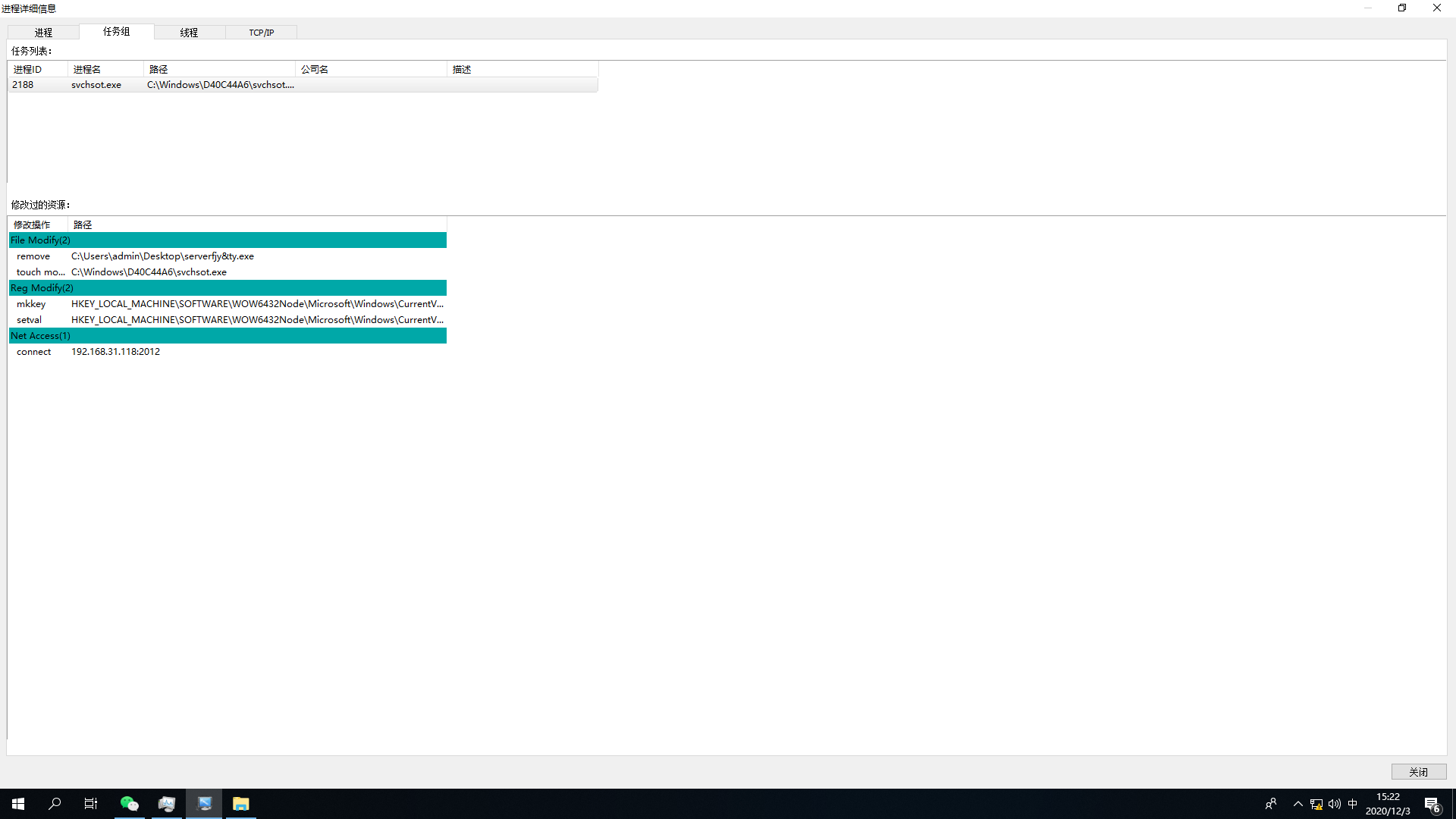Select the svchsot.exe process row
1456x819 pixels.
[x=96, y=85]
